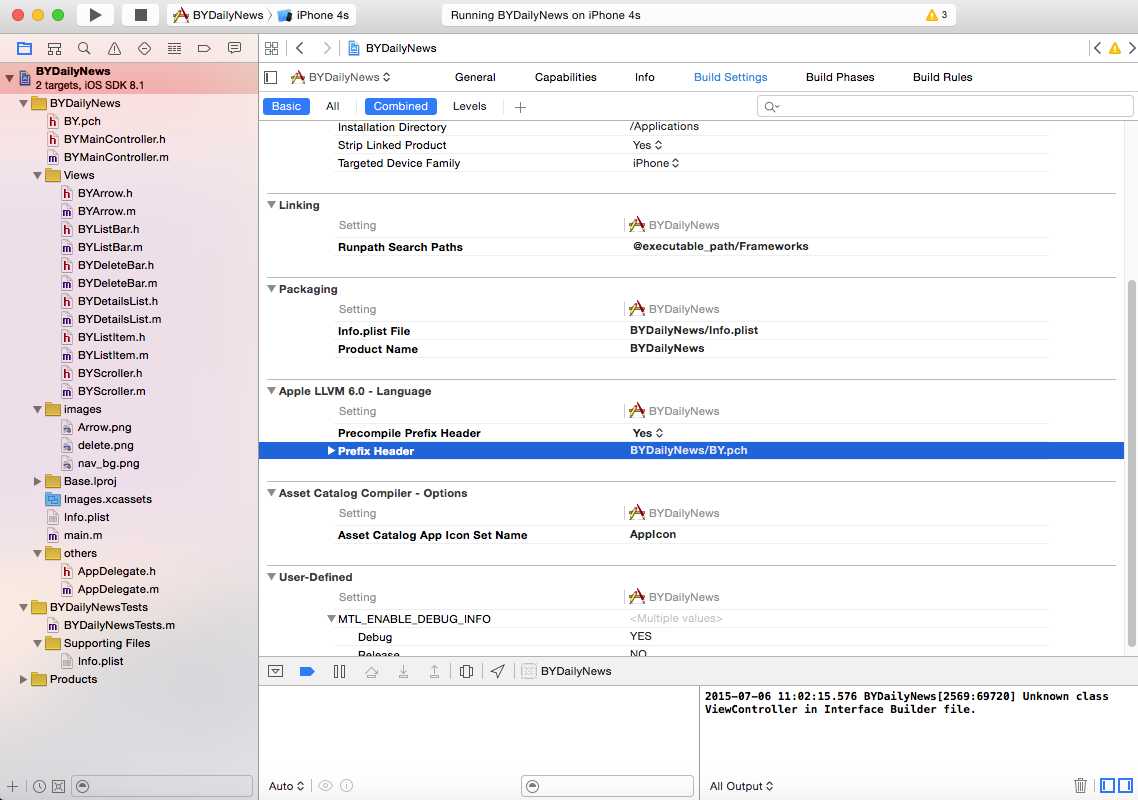Click the info icon in variables view
Screen dimensions: 1138x800
(x=347, y=785)
